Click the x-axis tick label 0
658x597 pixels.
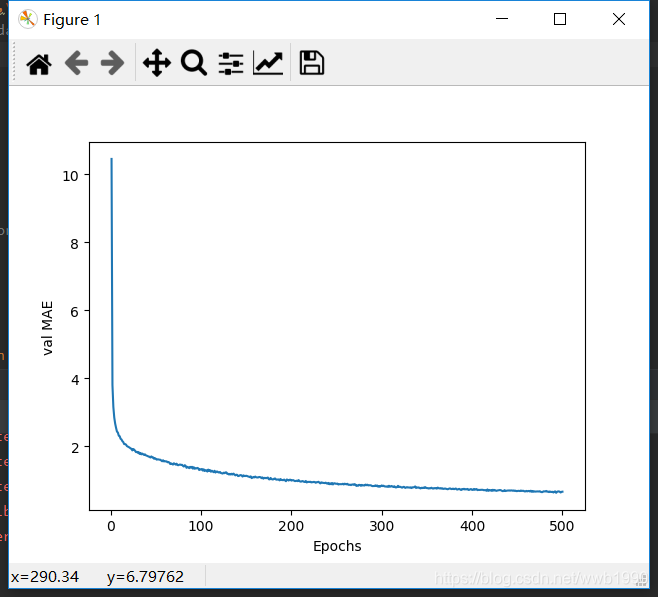[x=111, y=526]
